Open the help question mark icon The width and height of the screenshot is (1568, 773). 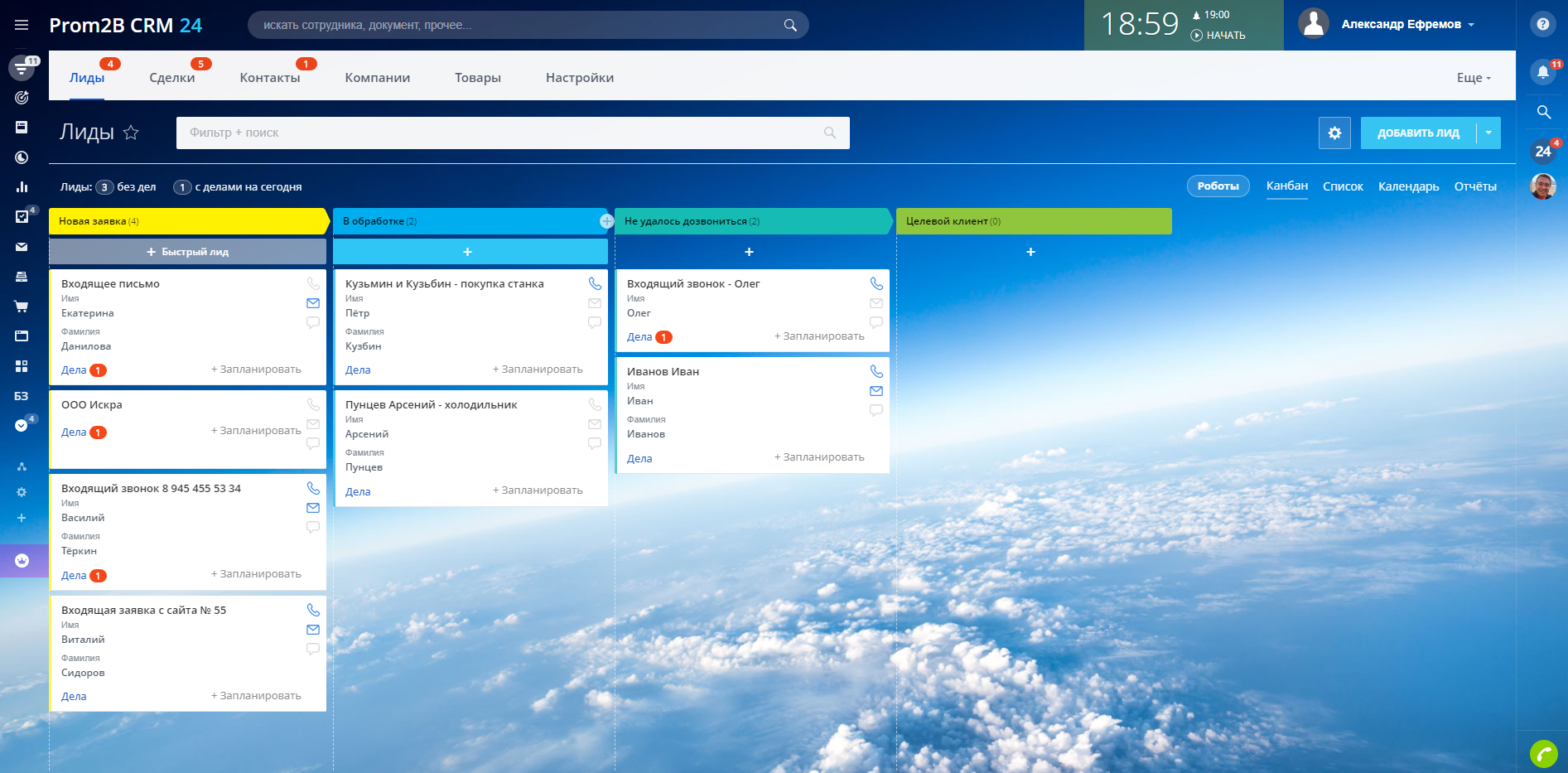1542,24
